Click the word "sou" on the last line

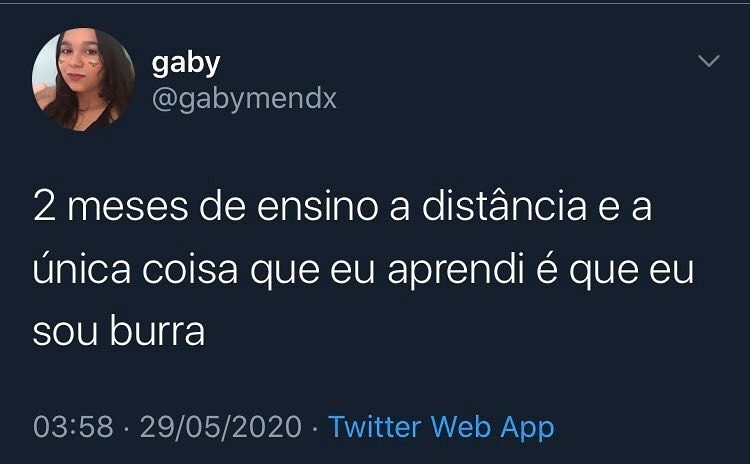pos(66,332)
